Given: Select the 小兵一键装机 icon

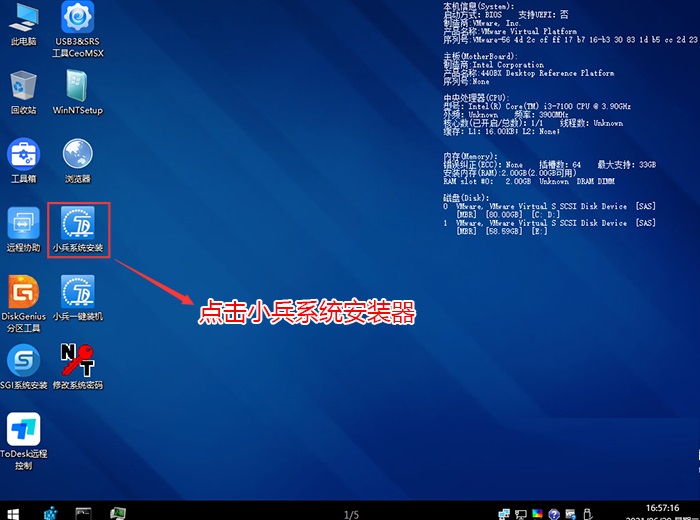Looking at the screenshot, I should click(x=78, y=298).
